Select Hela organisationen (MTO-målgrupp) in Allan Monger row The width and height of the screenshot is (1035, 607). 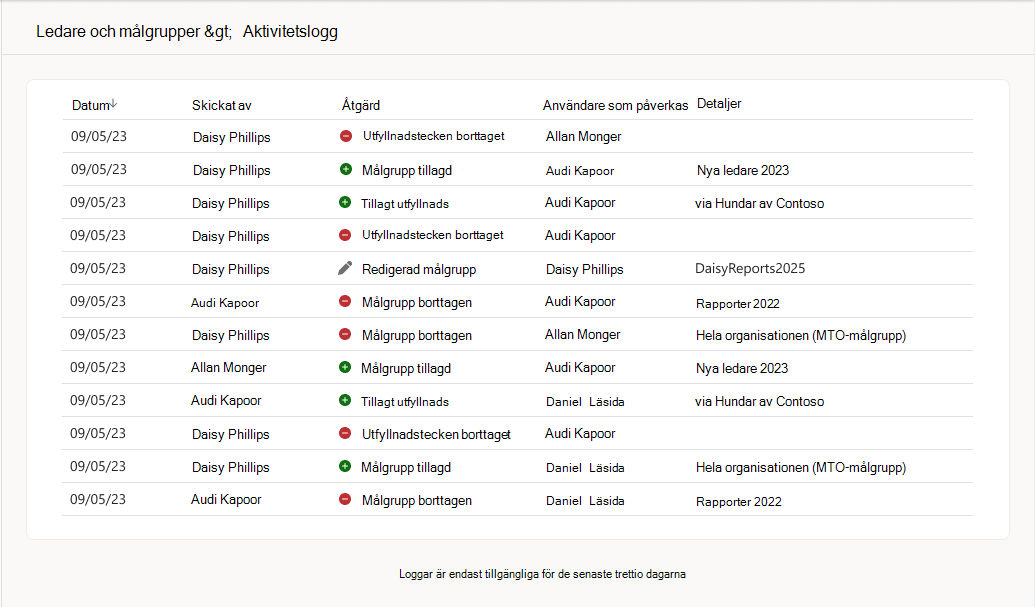(x=801, y=335)
